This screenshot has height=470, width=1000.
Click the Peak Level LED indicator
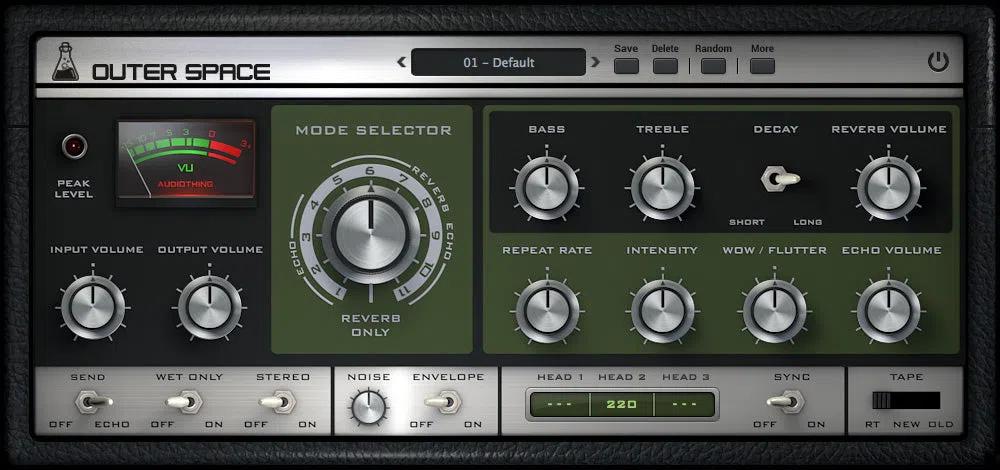(x=75, y=147)
